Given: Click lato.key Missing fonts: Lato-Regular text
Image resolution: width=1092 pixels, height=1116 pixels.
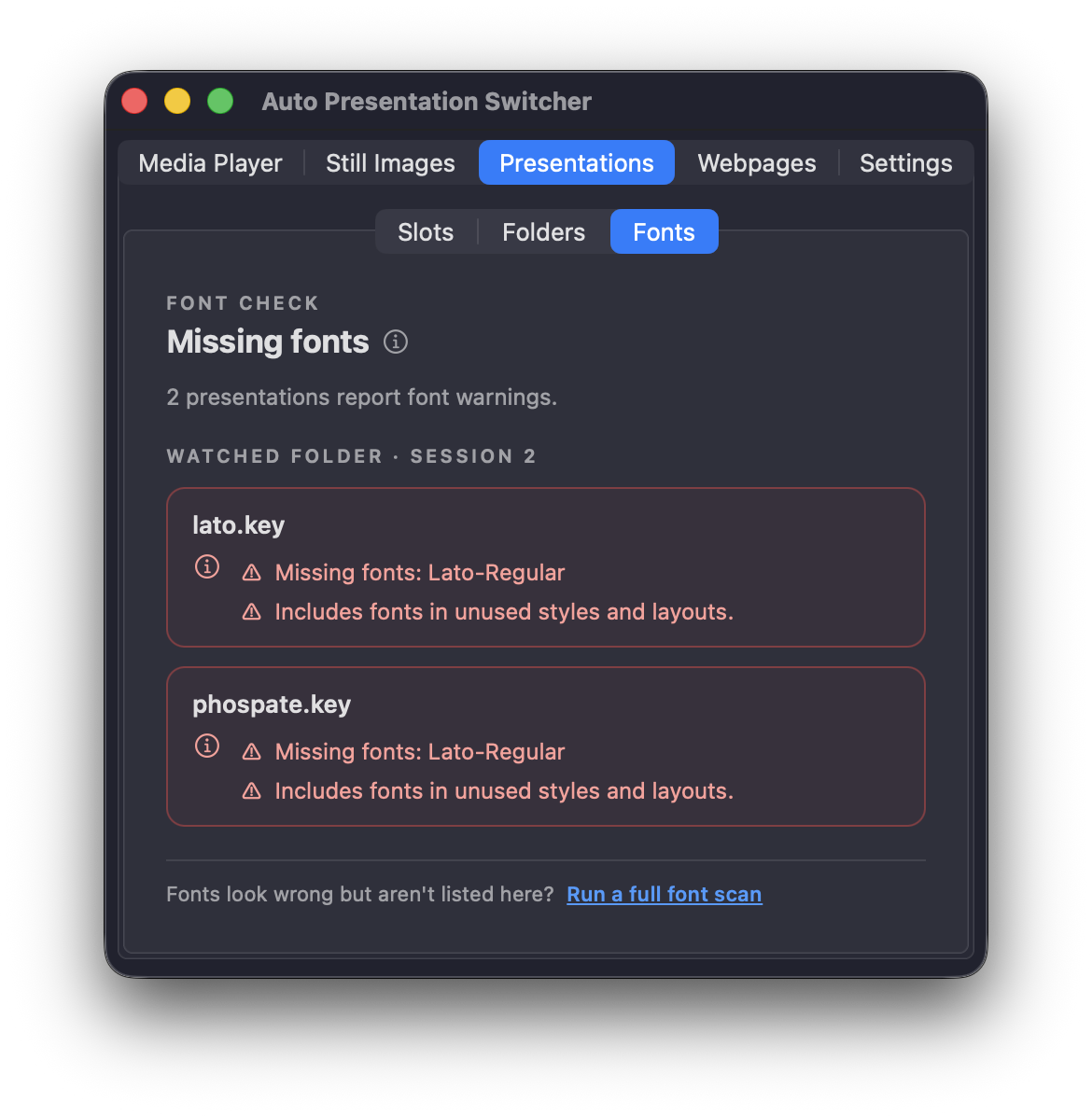Looking at the screenshot, I should point(420,573).
